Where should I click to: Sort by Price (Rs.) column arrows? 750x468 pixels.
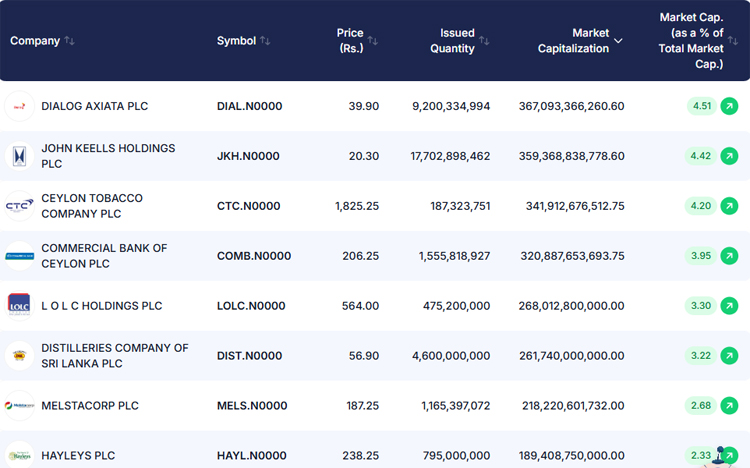(x=373, y=41)
